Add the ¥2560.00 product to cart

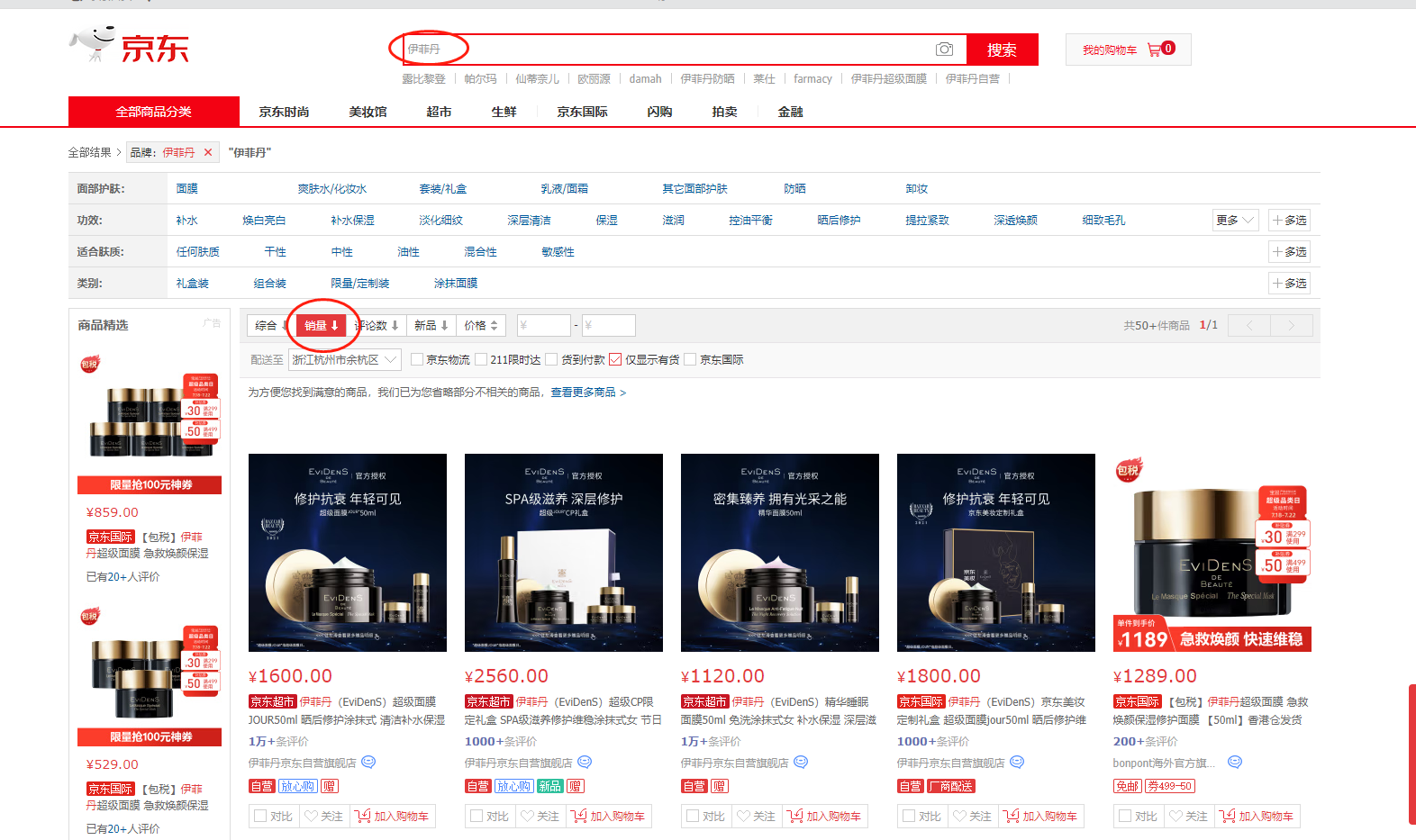pyautogui.click(x=609, y=817)
